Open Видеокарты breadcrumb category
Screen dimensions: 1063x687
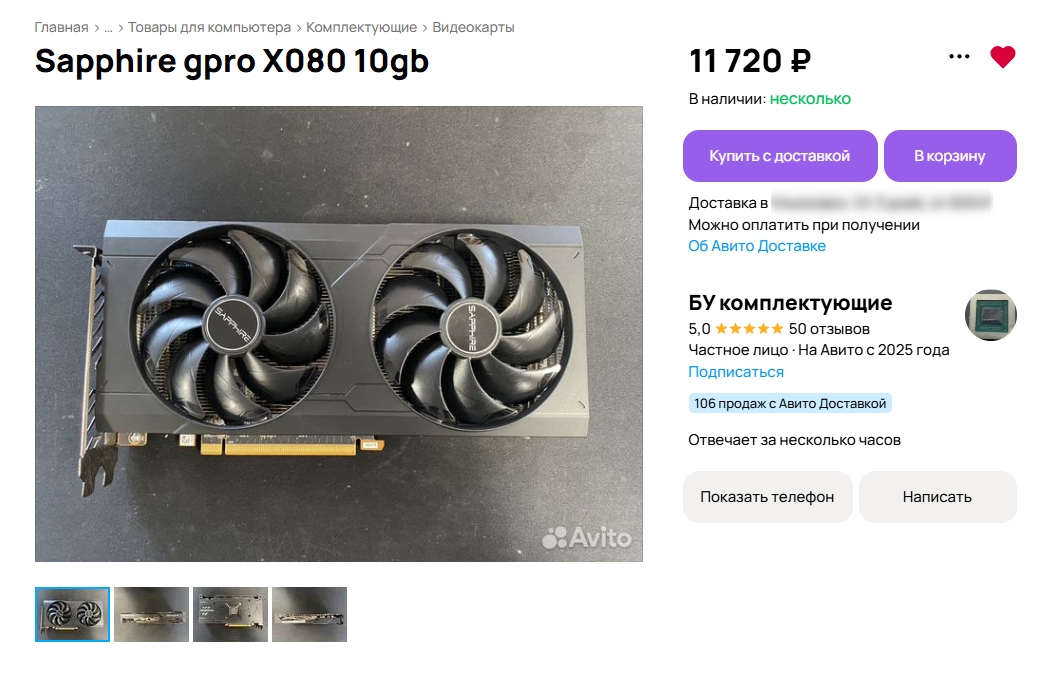[473, 28]
